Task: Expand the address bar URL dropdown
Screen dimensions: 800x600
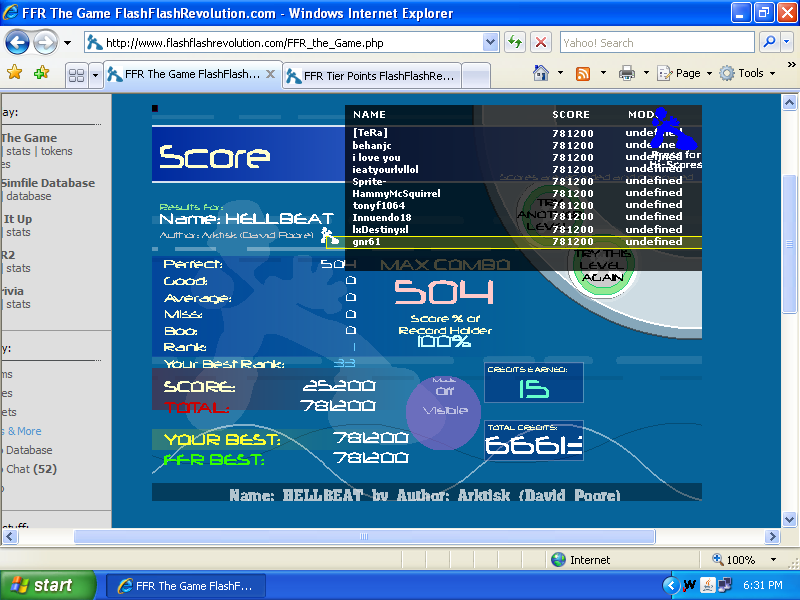Action: 490,43
